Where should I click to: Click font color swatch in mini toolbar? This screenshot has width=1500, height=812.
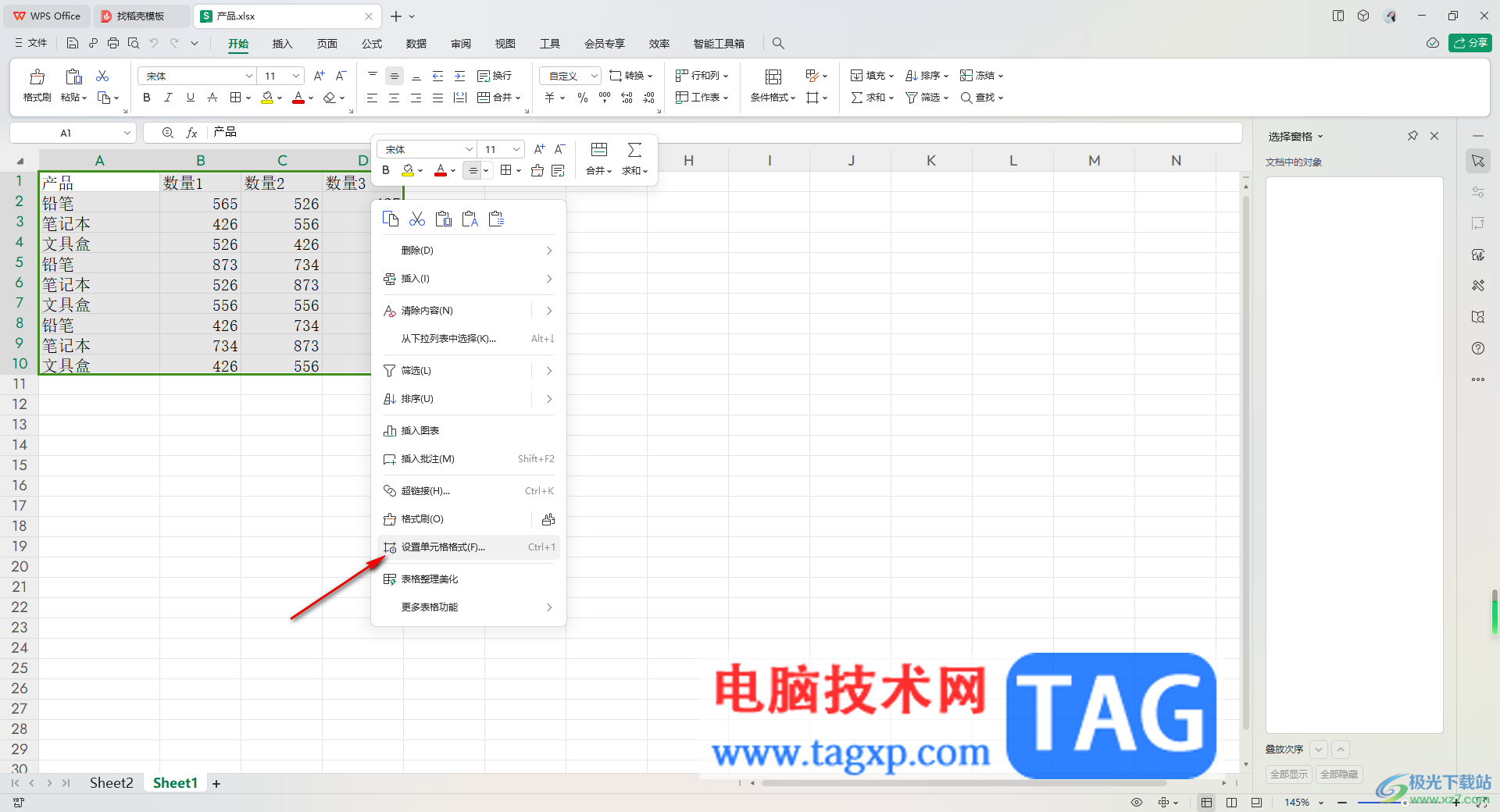click(x=441, y=170)
